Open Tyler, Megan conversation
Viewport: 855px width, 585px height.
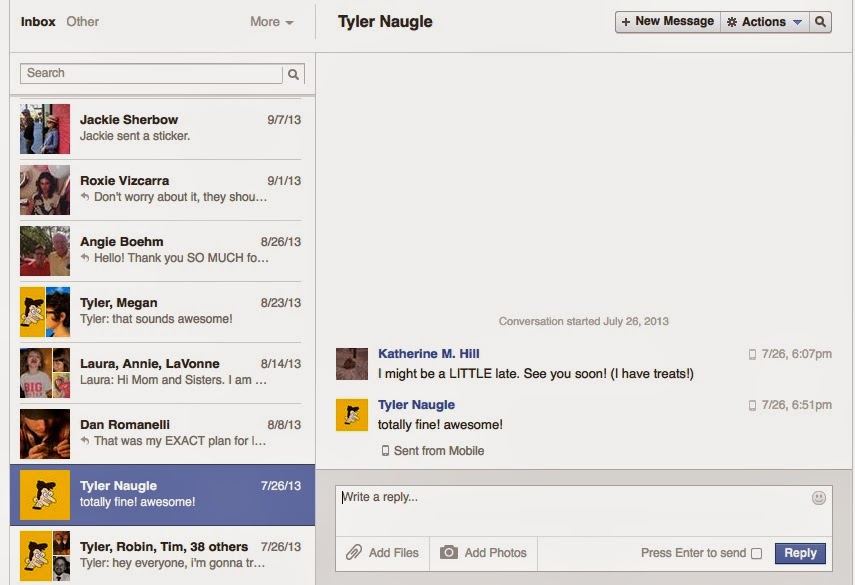(161, 312)
